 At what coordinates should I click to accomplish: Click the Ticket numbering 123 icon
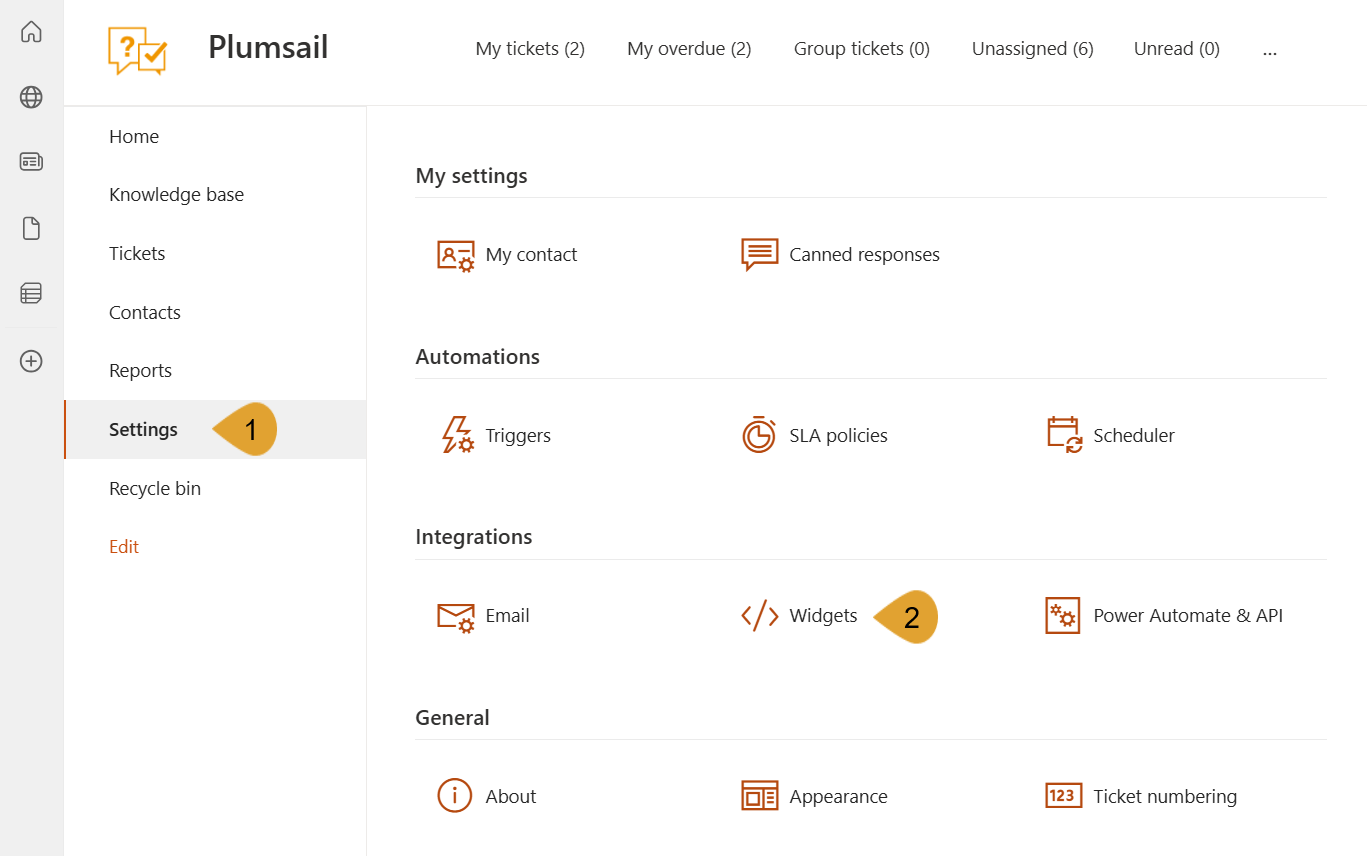pyautogui.click(x=1063, y=796)
